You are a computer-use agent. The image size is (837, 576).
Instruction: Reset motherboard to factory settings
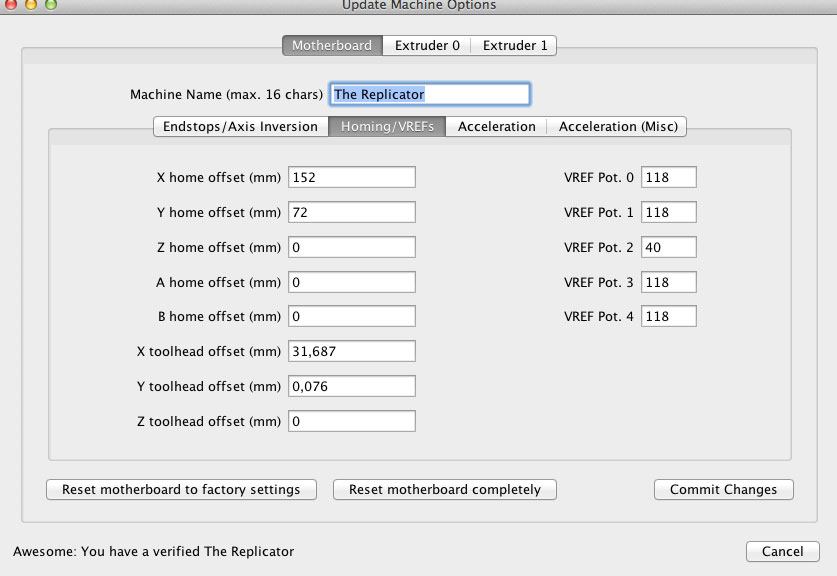[181, 490]
